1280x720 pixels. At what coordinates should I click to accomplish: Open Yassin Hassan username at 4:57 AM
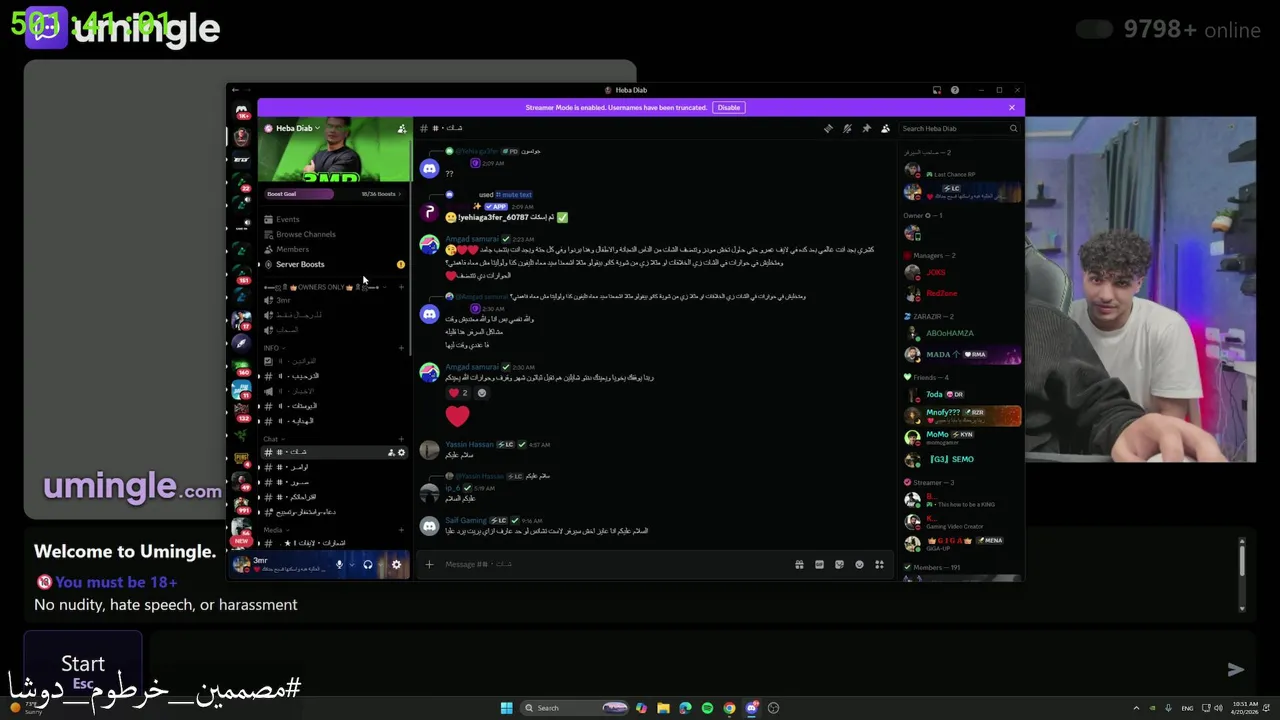pyautogui.click(x=469, y=444)
